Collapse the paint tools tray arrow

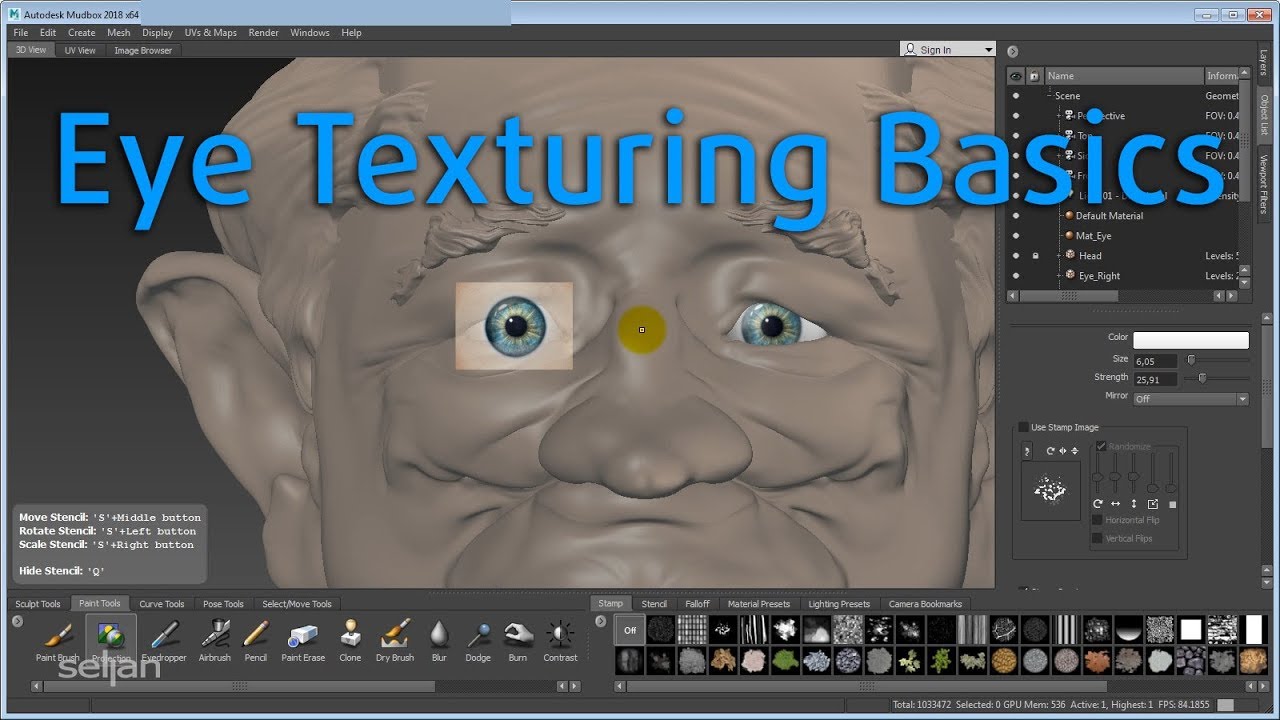(x=17, y=622)
